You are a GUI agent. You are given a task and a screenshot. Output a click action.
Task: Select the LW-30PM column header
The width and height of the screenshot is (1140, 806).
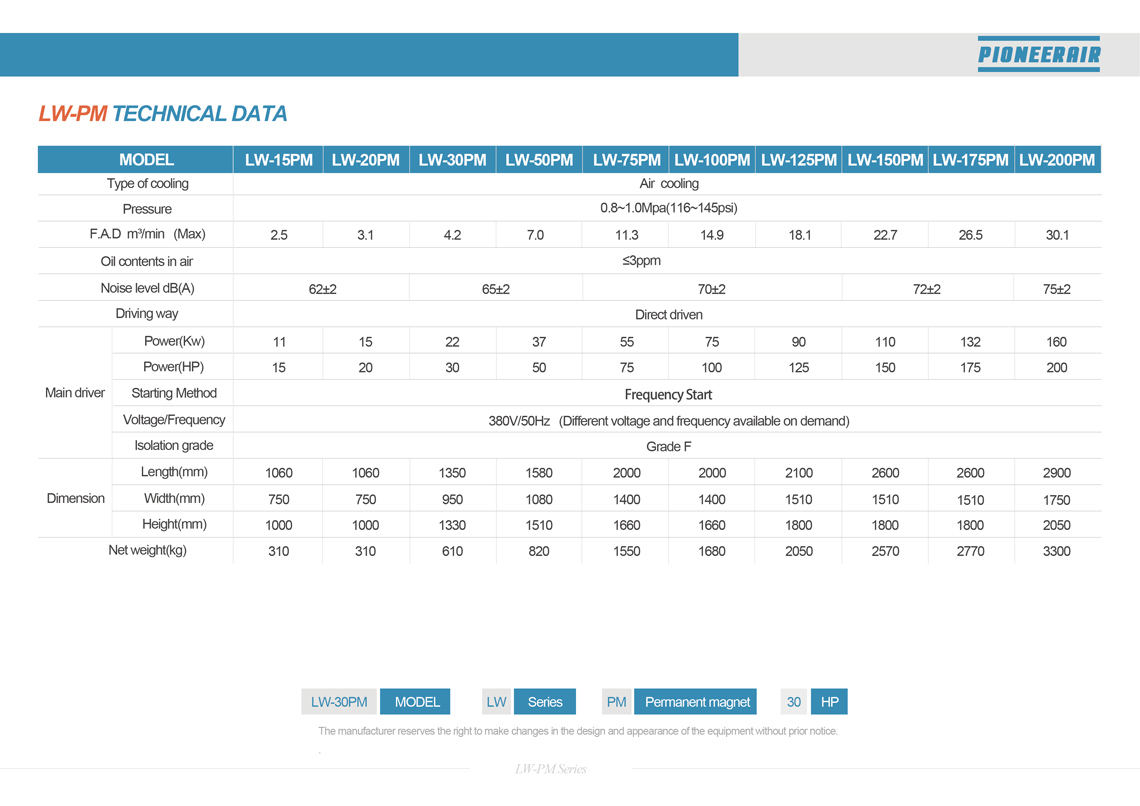point(452,160)
